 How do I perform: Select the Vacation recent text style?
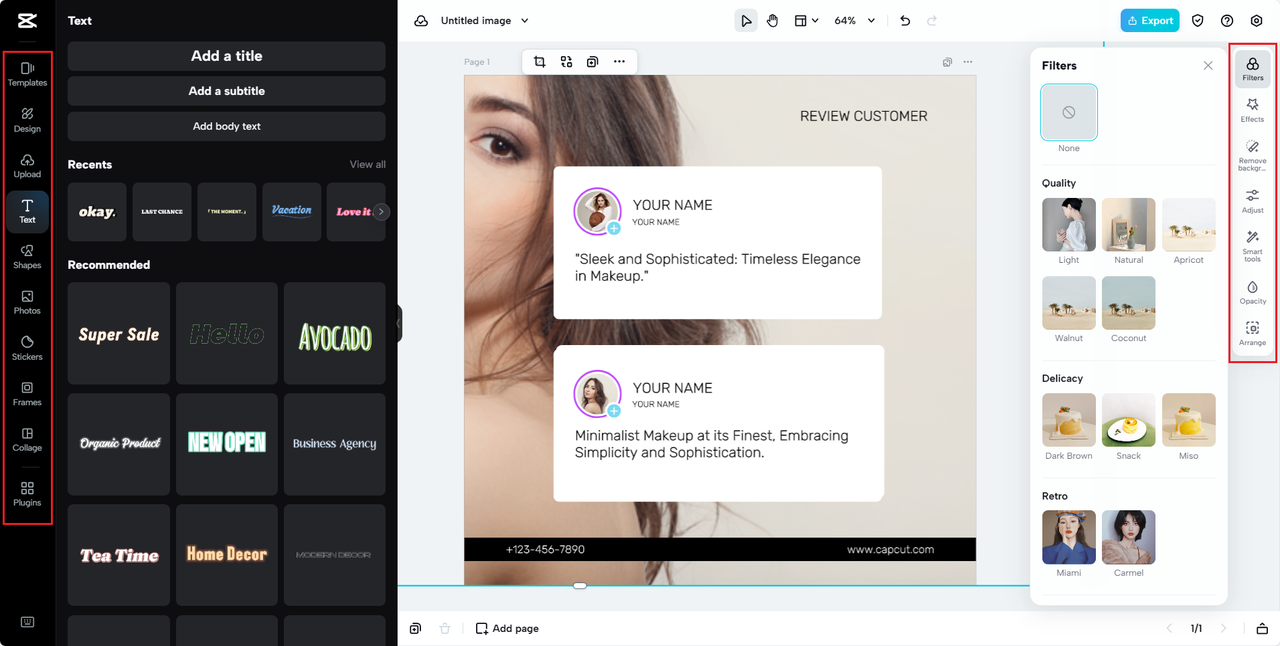click(292, 212)
